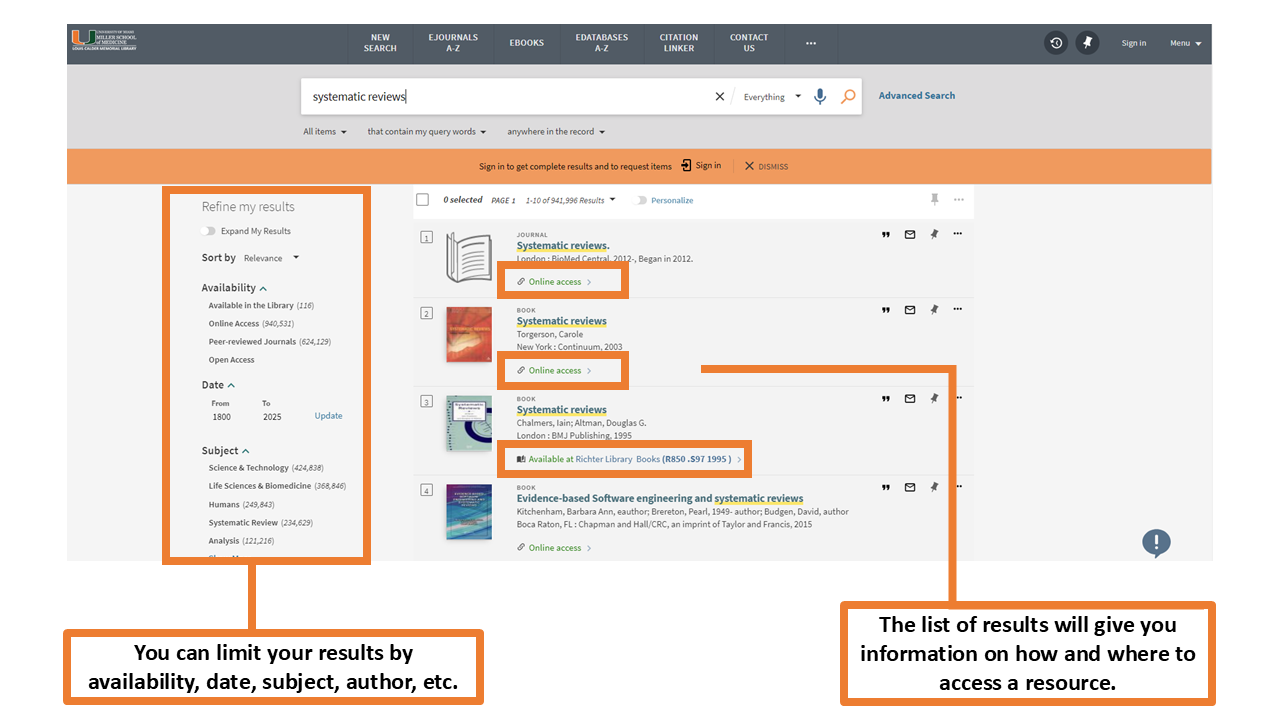Enable the Personalize toggle
The height and width of the screenshot is (720, 1280).
click(x=641, y=200)
